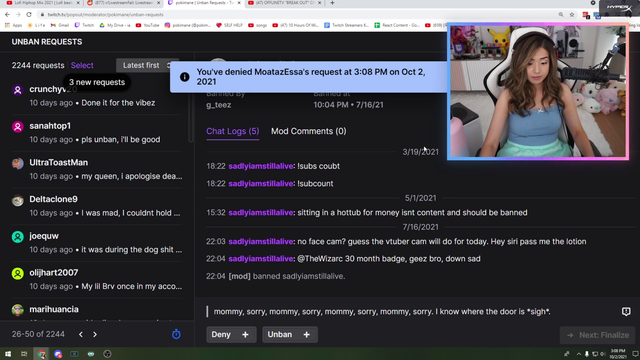Open the report icon beside request message
640x360 pixels.
[626, 311]
